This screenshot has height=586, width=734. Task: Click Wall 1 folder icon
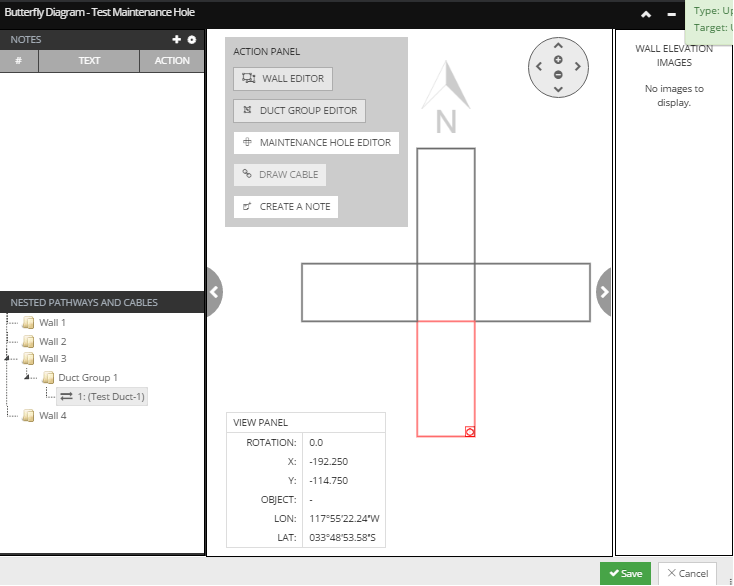[x=29, y=323]
